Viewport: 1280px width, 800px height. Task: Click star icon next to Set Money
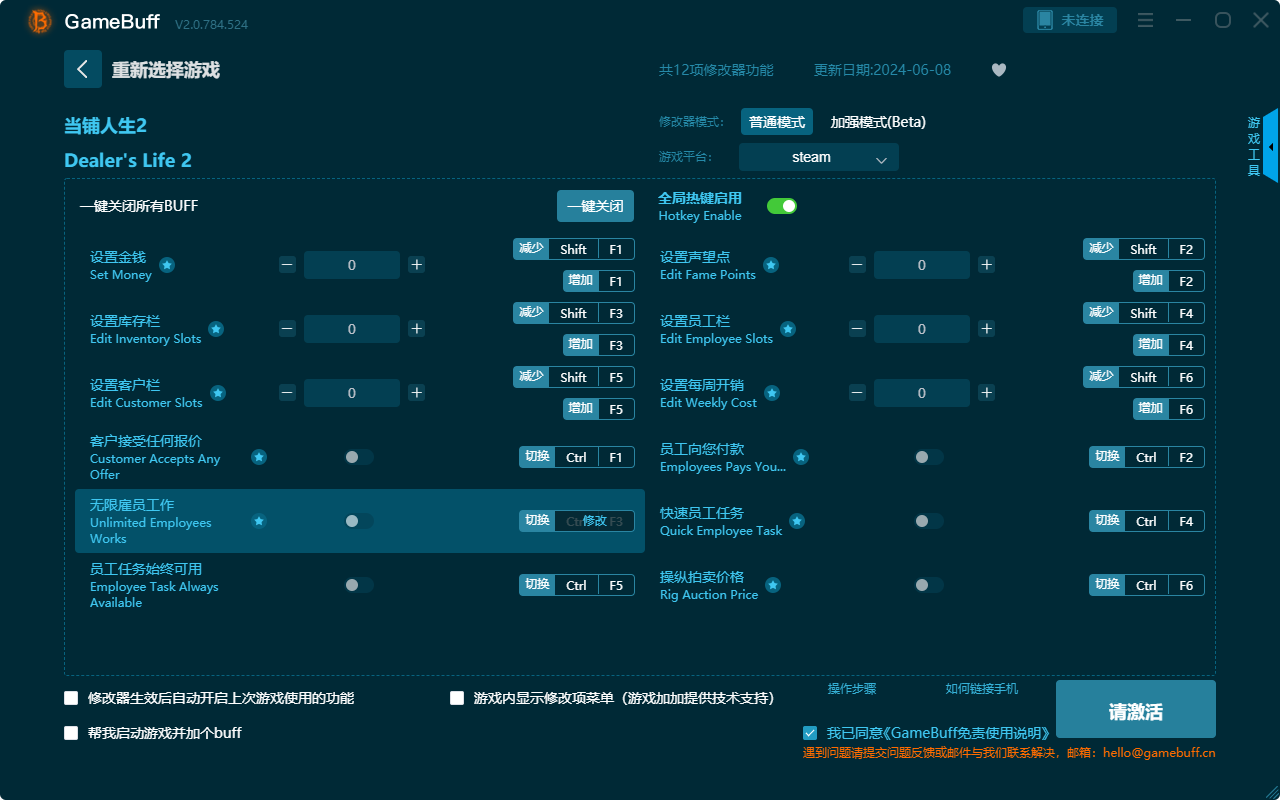coord(167,265)
